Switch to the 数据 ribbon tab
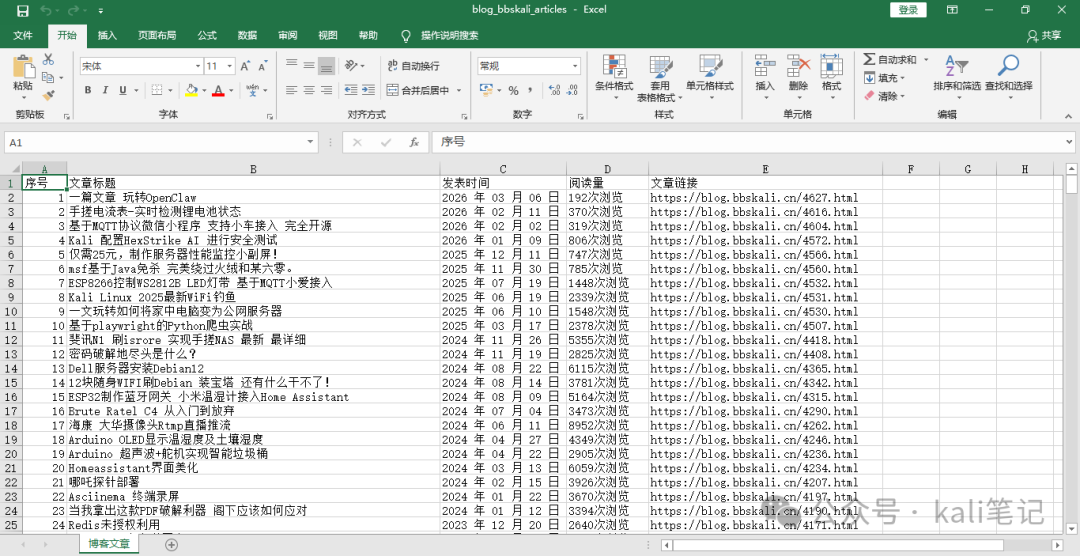This screenshot has width=1080, height=556. click(247, 35)
